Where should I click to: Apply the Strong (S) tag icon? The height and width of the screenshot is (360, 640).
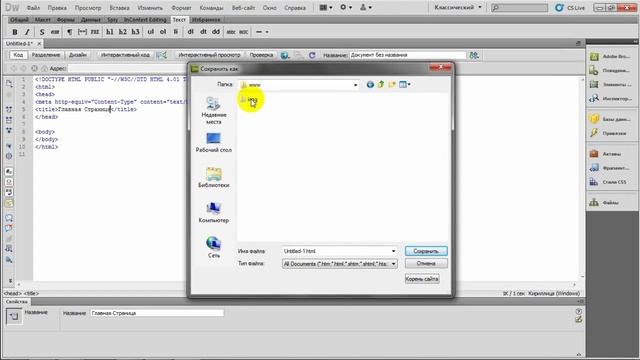(x=42, y=32)
